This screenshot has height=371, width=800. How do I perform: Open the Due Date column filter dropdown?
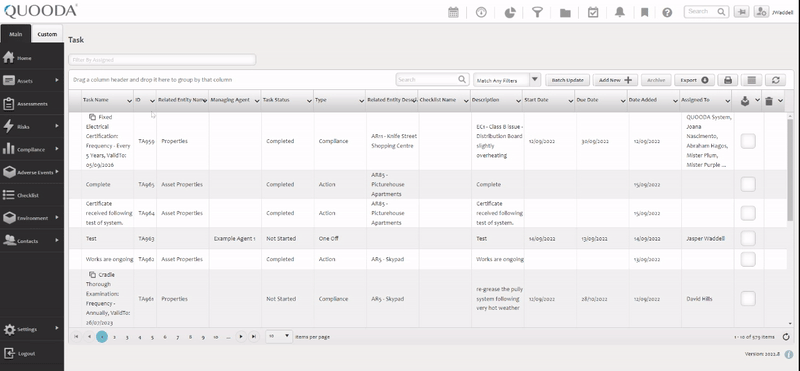tap(623, 101)
